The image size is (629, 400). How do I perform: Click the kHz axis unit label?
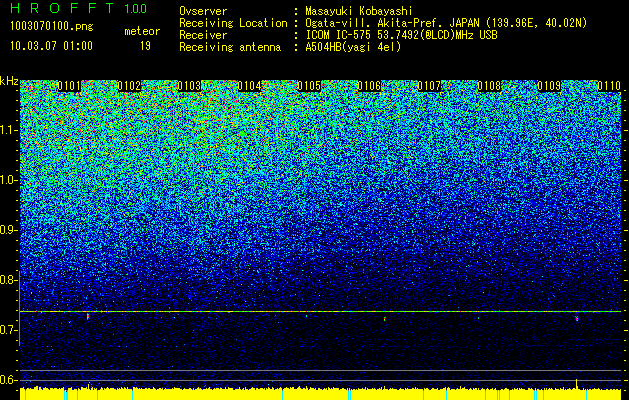pos(9,81)
